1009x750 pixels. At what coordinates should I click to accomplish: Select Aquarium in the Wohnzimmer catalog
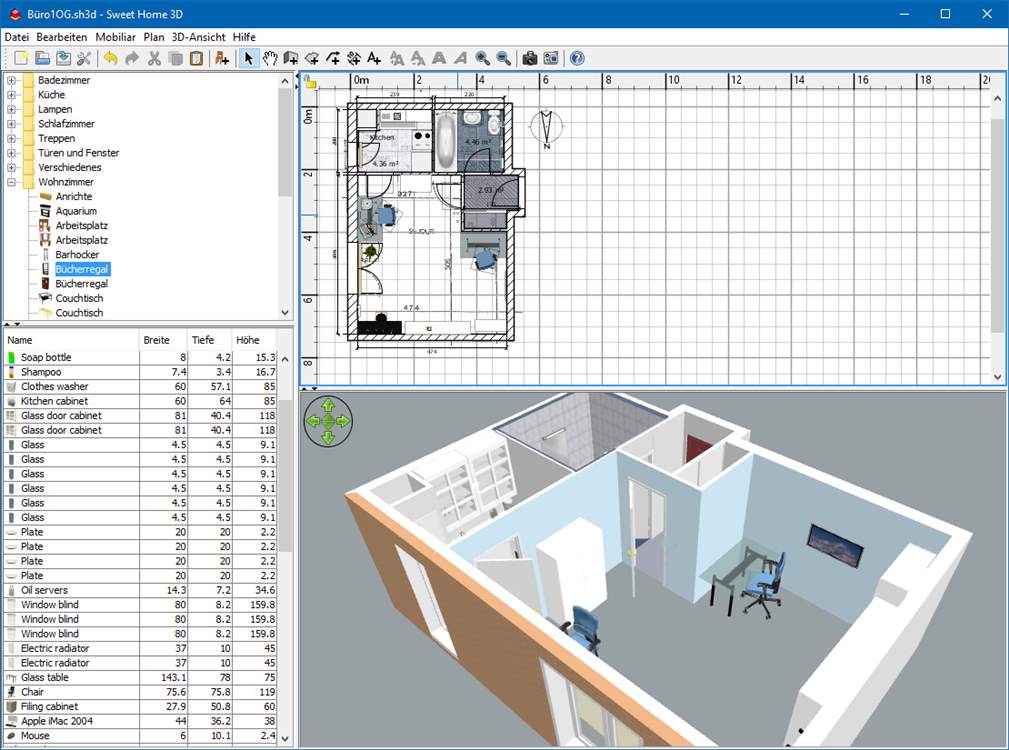[x=76, y=211]
